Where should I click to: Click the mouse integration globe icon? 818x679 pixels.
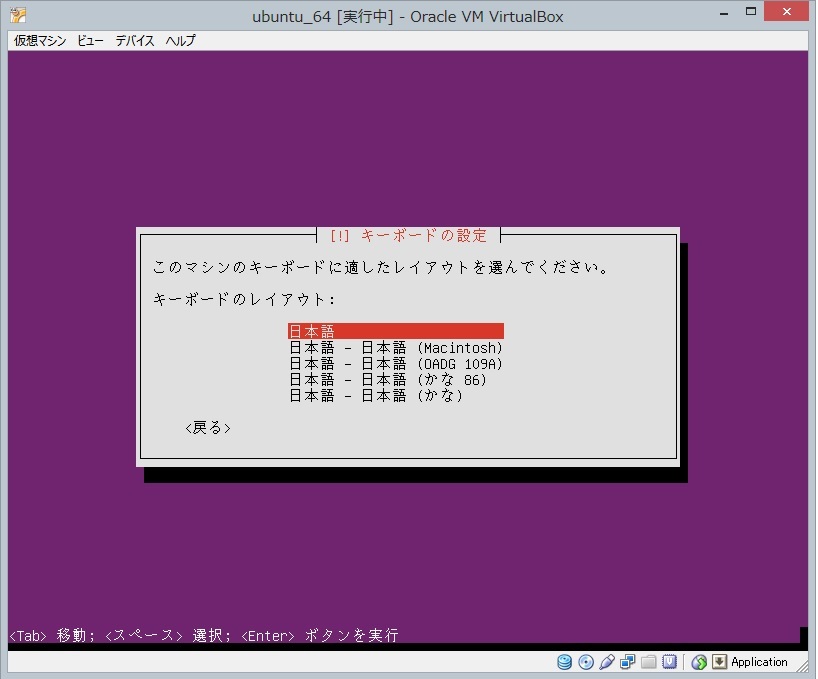tap(699, 662)
